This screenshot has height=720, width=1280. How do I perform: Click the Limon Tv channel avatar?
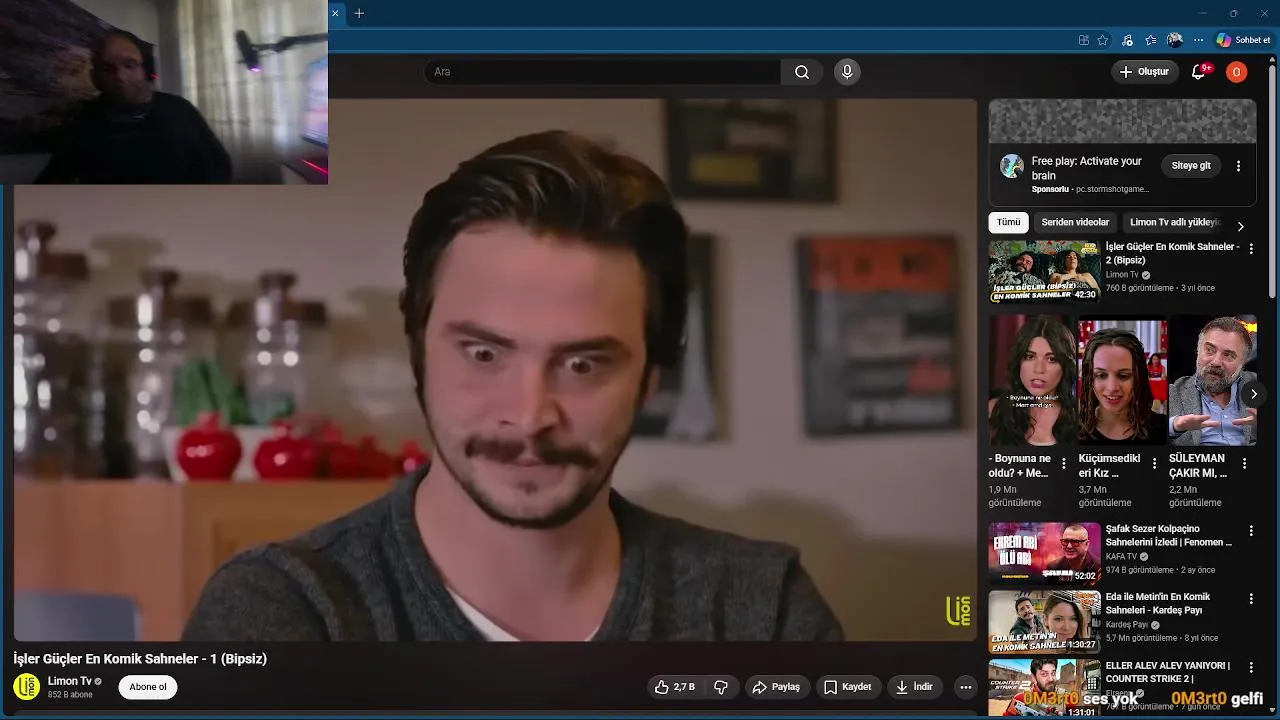pyautogui.click(x=26, y=687)
